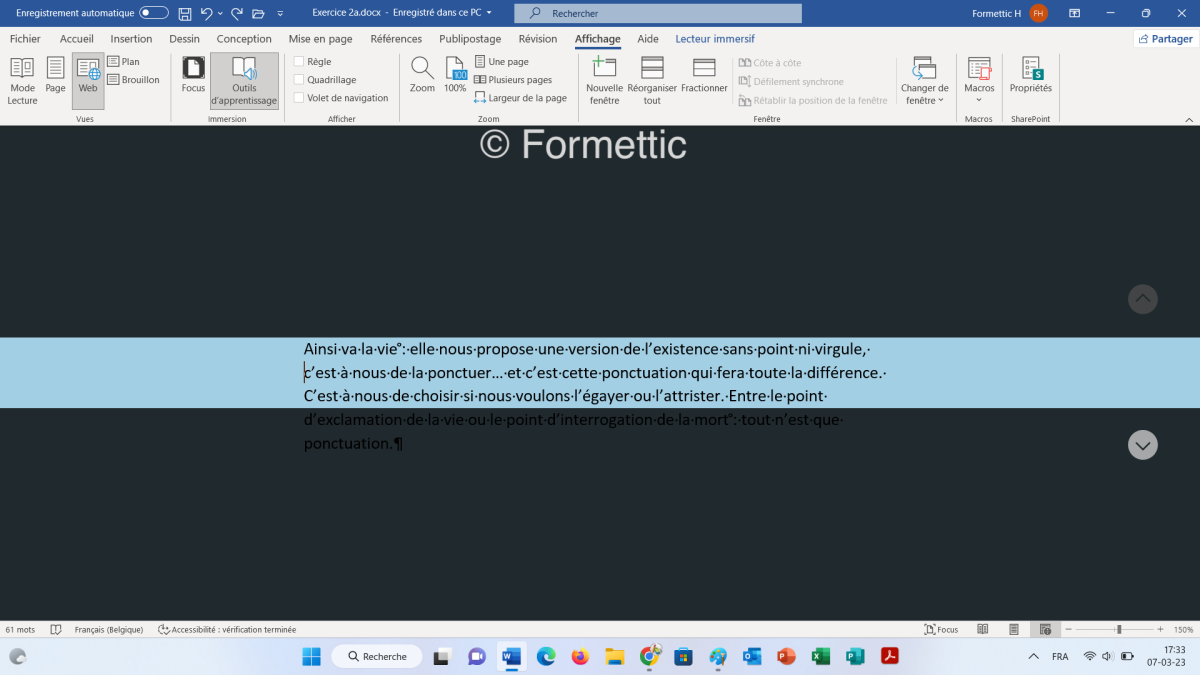The width and height of the screenshot is (1200, 675).
Task: Check the Quadrillage option
Action: (x=299, y=80)
